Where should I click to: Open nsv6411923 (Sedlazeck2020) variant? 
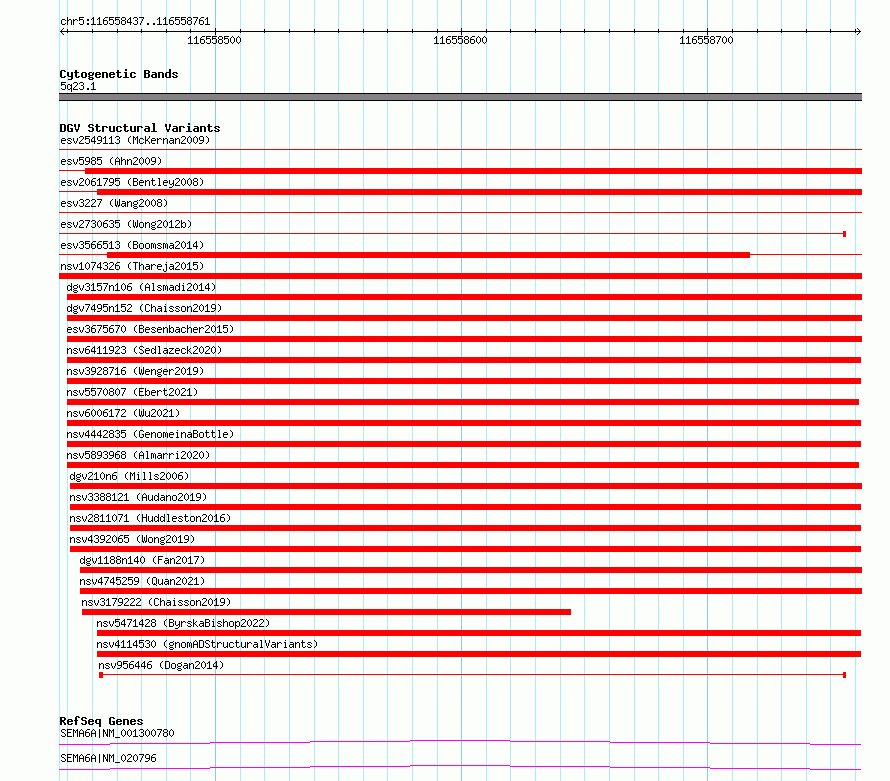pos(144,350)
